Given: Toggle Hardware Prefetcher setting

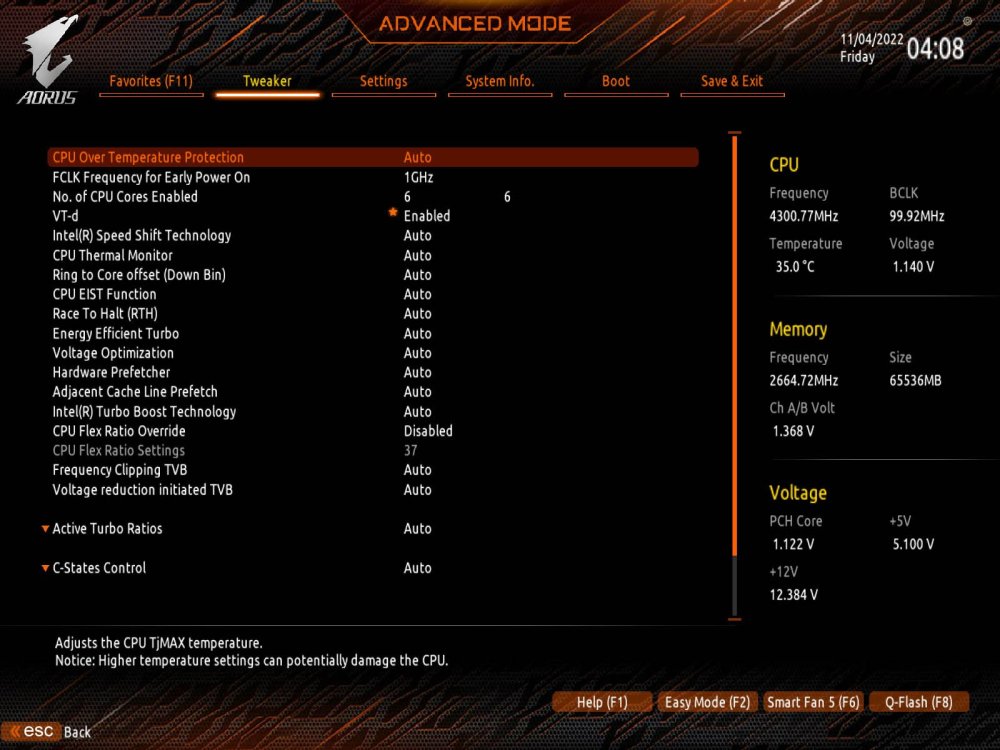Looking at the screenshot, I should (x=418, y=372).
